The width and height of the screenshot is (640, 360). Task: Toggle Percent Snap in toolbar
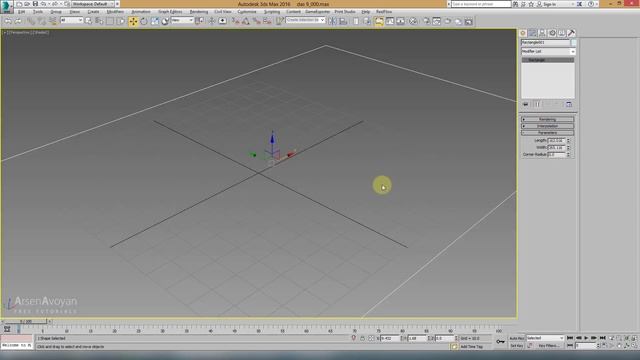(x=256, y=21)
